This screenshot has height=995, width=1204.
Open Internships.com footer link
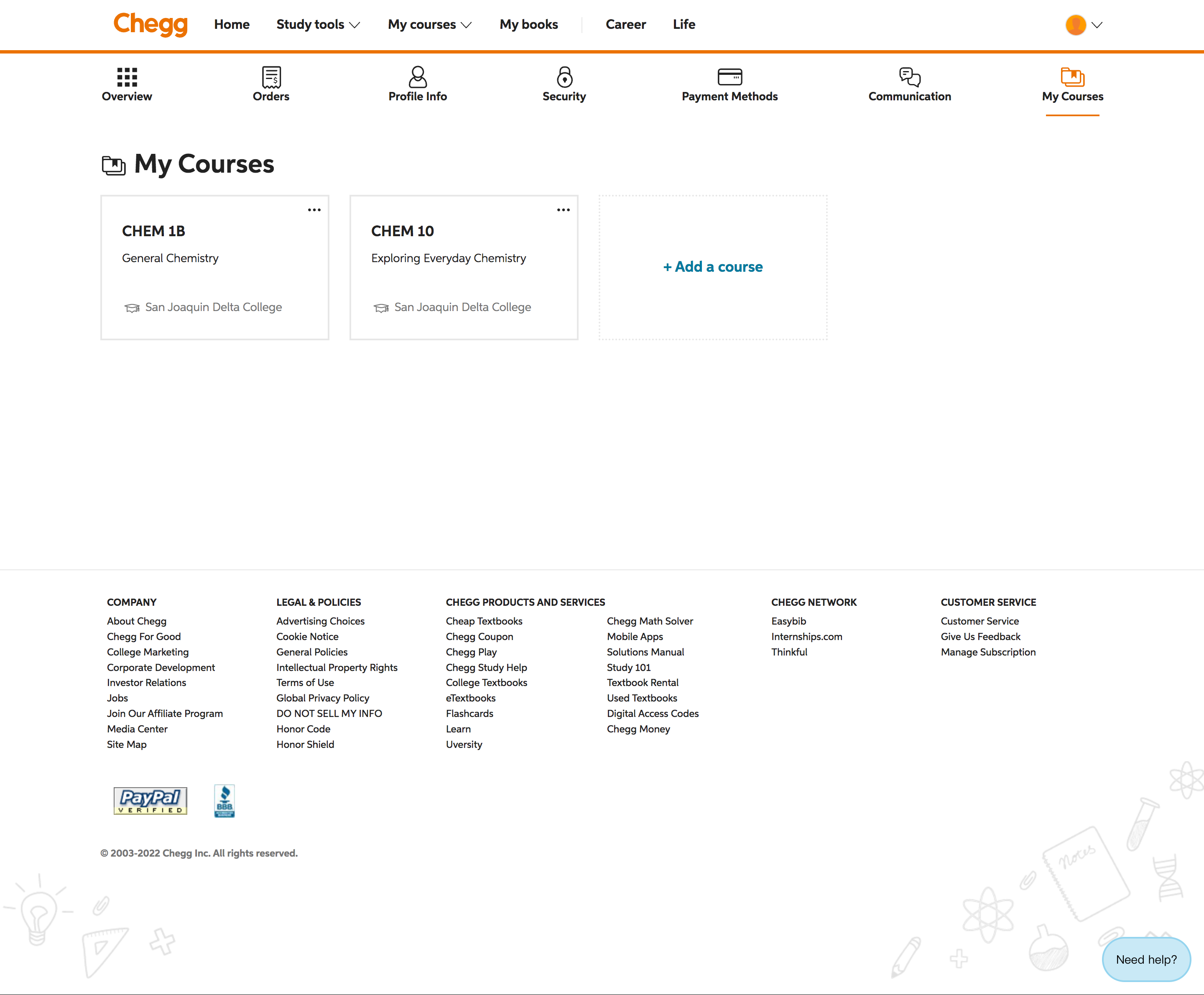pyautogui.click(x=806, y=636)
